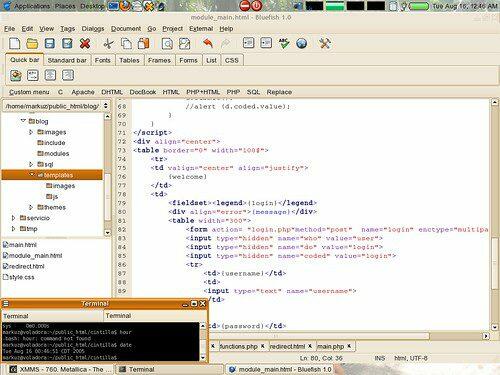Open the PHP+HTML custom menu
The height and width of the screenshot is (375, 500).
click(x=203, y=92)
